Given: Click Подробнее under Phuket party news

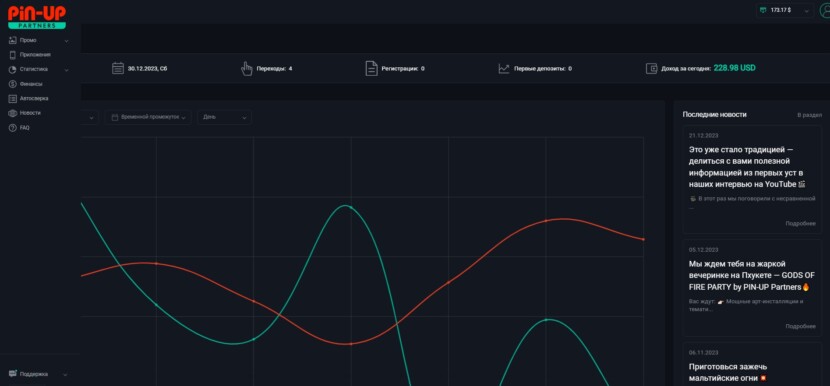Looking at the screenshot, I should (800, 326).
